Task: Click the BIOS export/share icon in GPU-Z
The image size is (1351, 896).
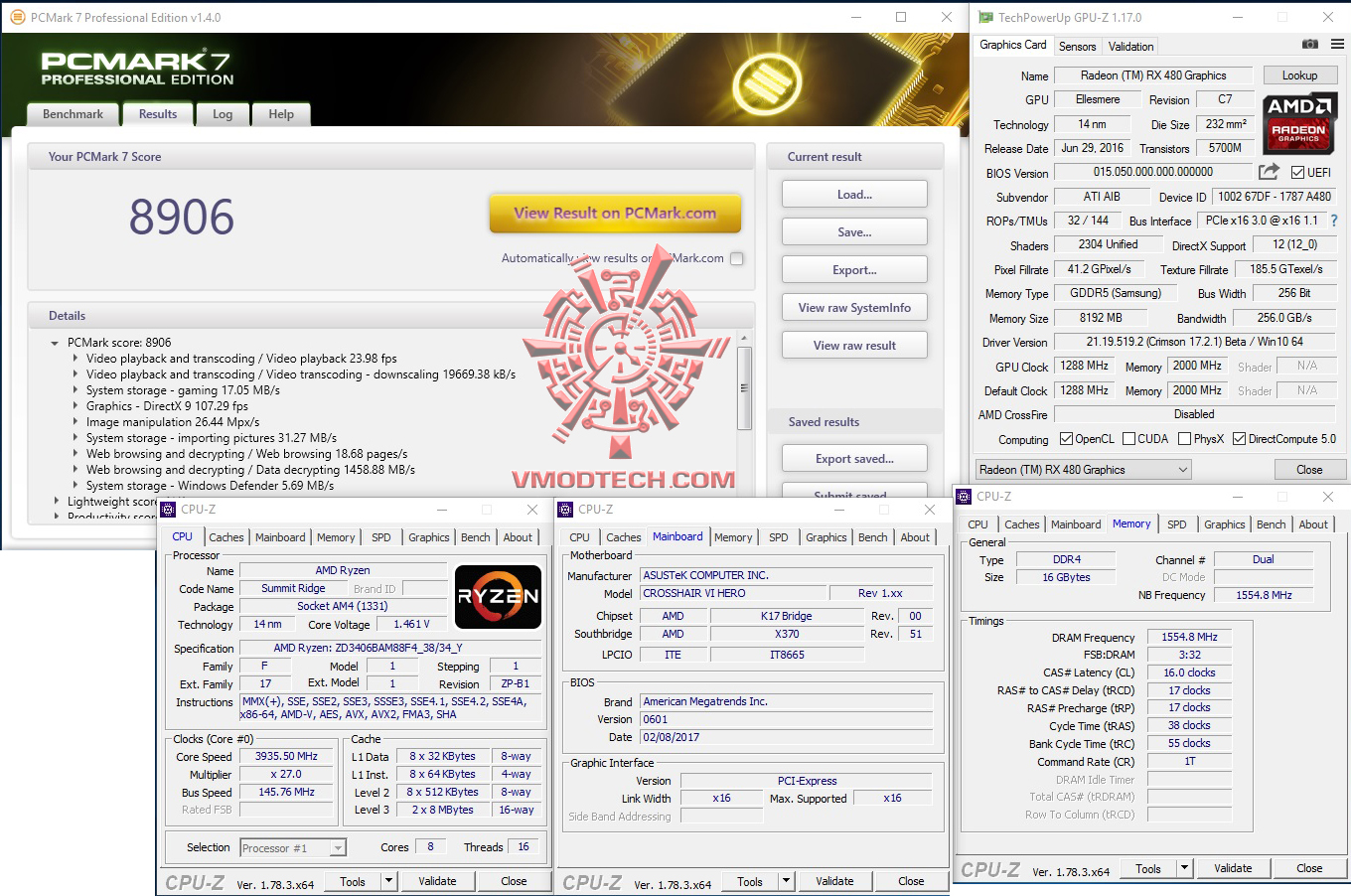Action: coord(1268,172)
